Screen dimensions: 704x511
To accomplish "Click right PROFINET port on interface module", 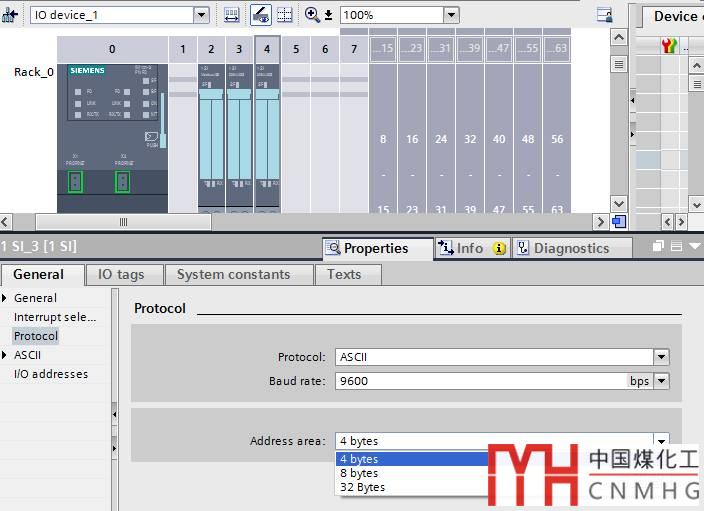I will [122, 182].
